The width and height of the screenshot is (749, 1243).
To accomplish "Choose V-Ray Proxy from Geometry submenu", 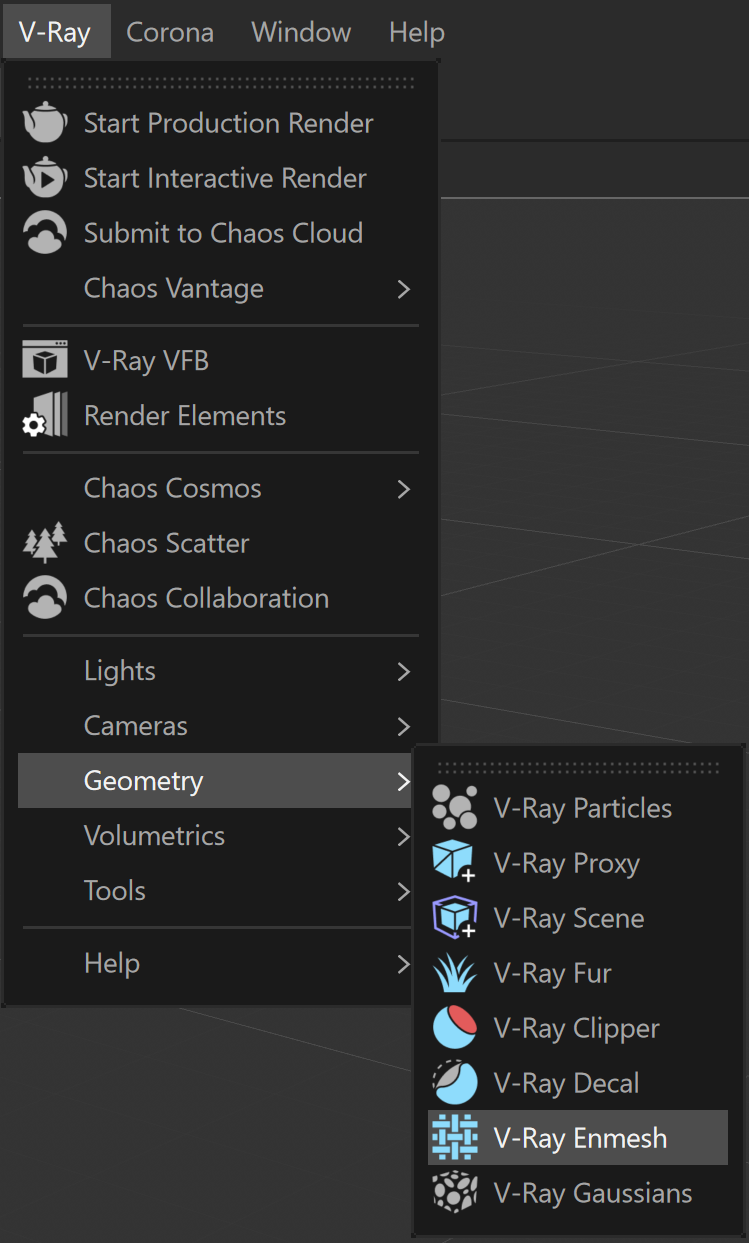I will pos(578,863).
